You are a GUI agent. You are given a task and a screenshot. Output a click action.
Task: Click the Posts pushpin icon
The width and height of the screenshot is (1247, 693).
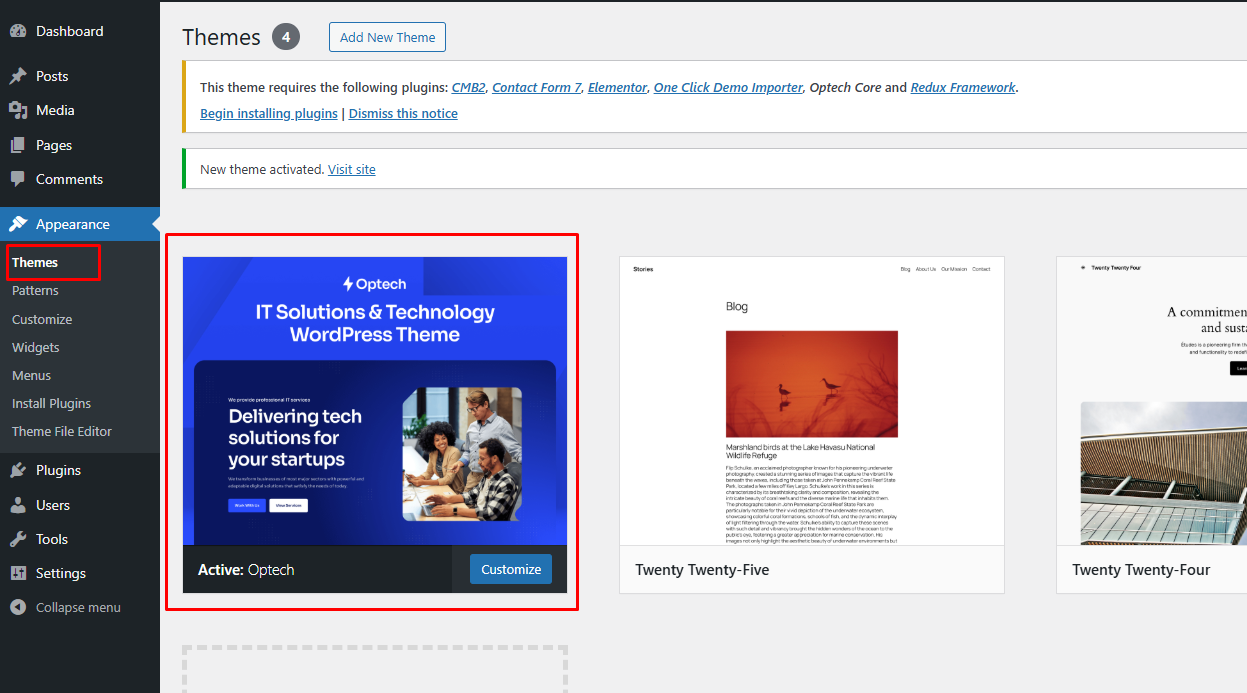(x=18, y=76)
